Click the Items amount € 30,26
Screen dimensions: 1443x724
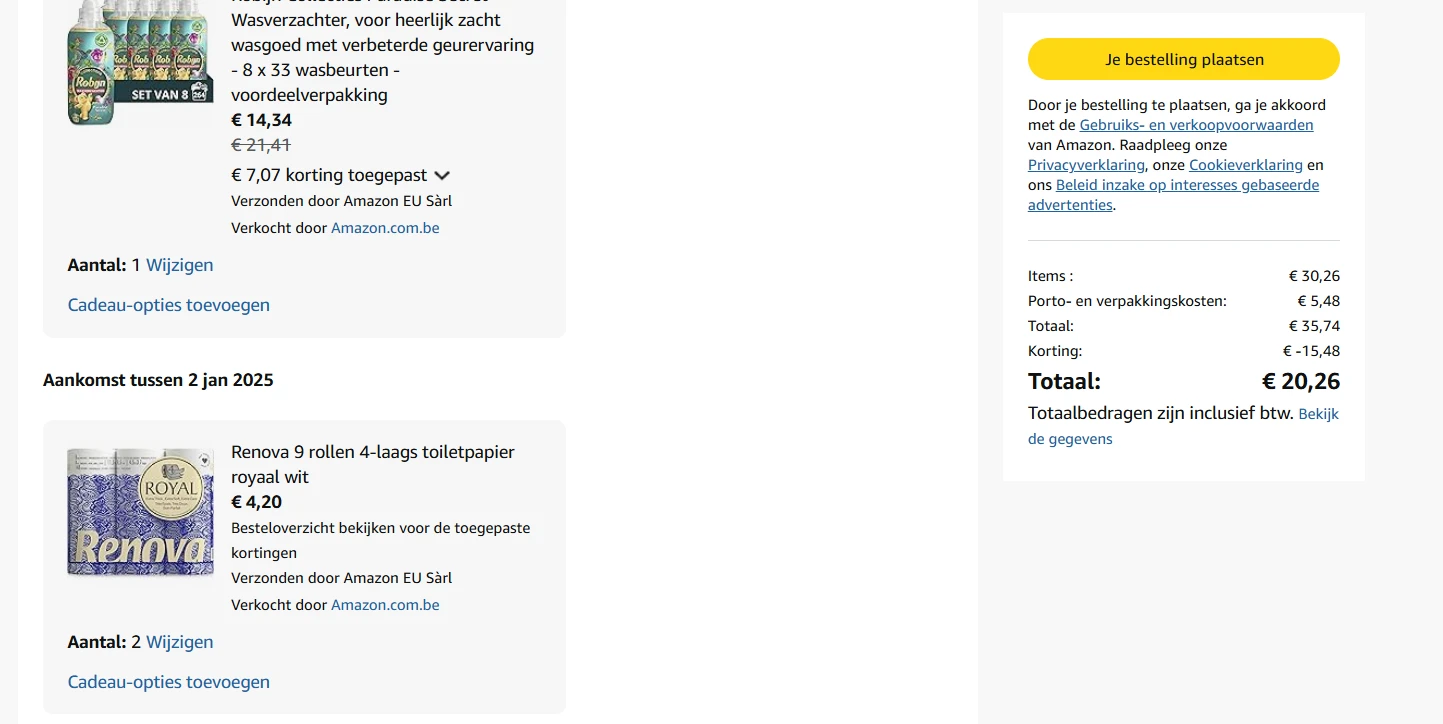tap(1314, 276)
